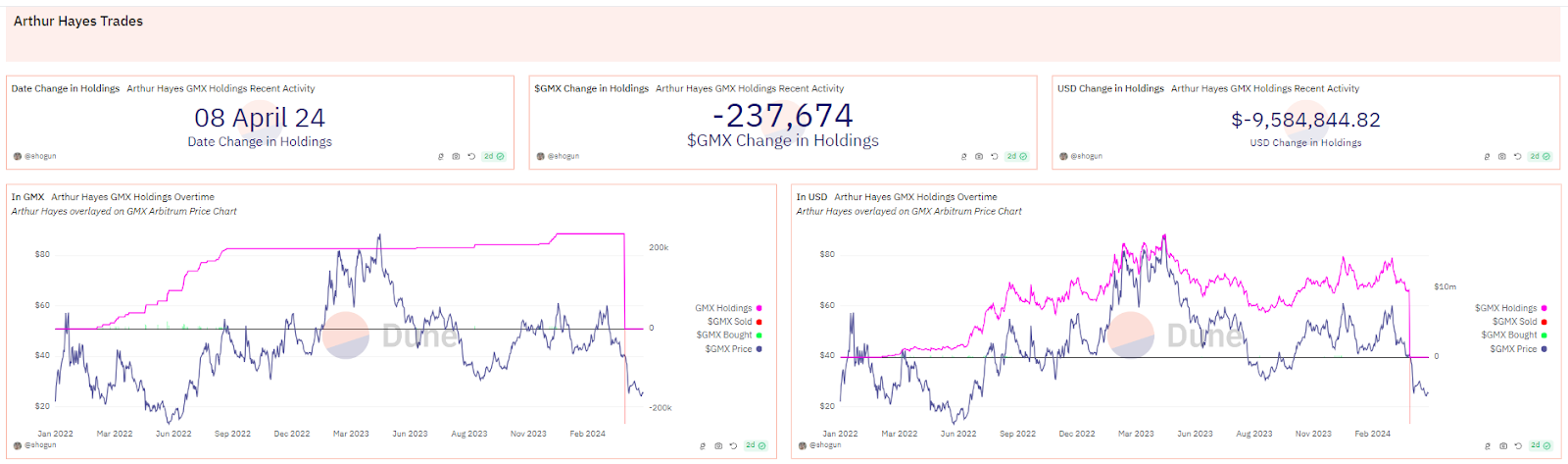Click Feb 2024 axis label in In GMX chart
1568x464 pixels.
click(588, 434)
